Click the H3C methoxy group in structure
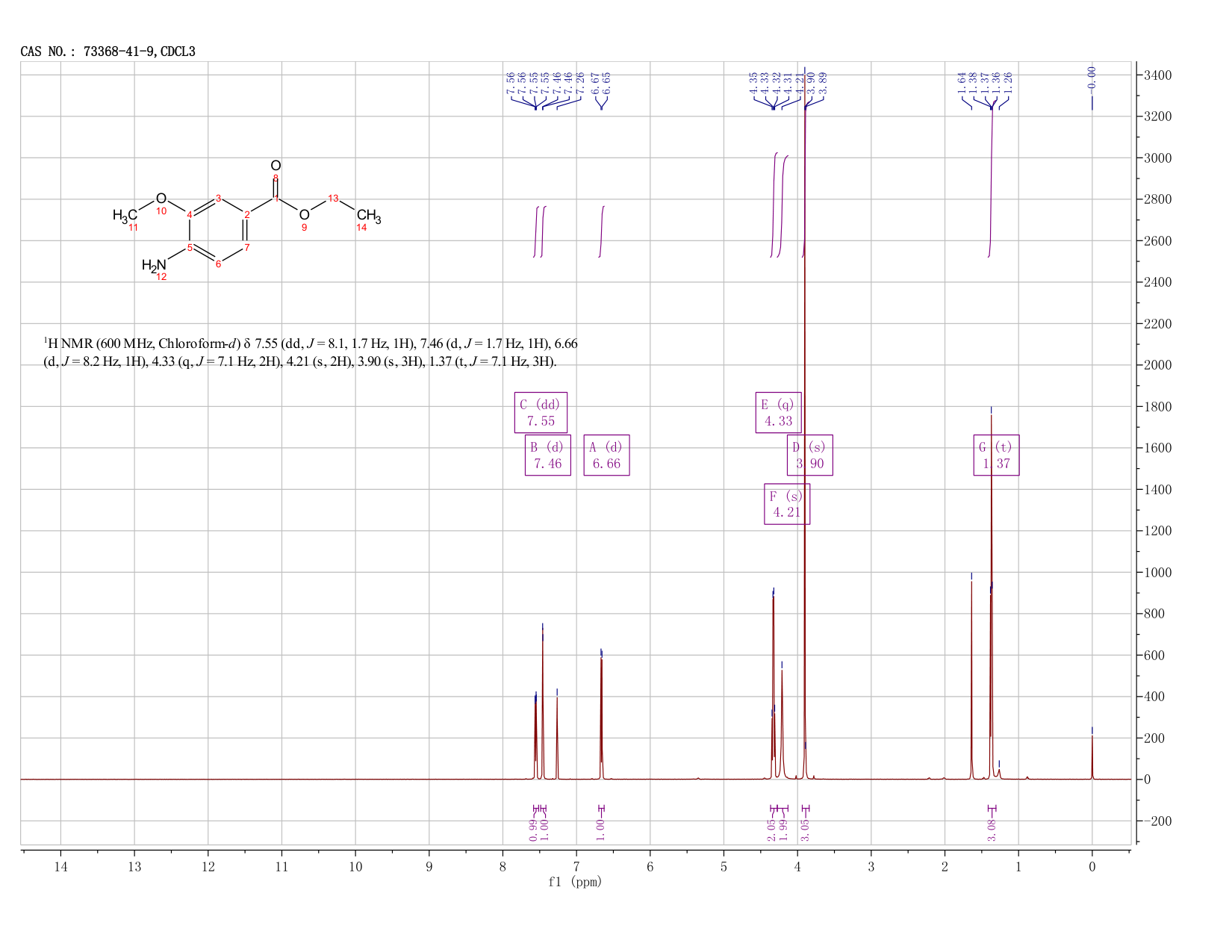Image resolution: width=1232 pixels, height=952 pixels. [x=125, y=215]
